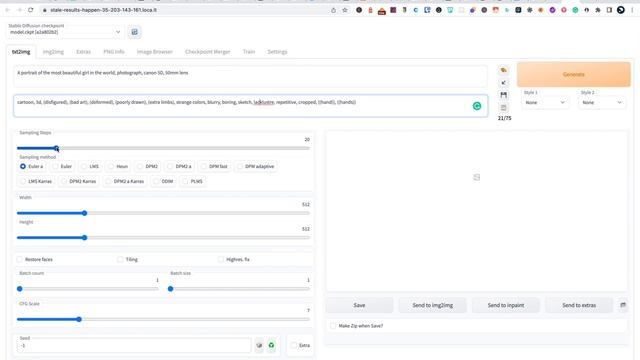The image size is (640, 360).
Task: Select the DPM2 a sampling method
Action: point(179,167)
